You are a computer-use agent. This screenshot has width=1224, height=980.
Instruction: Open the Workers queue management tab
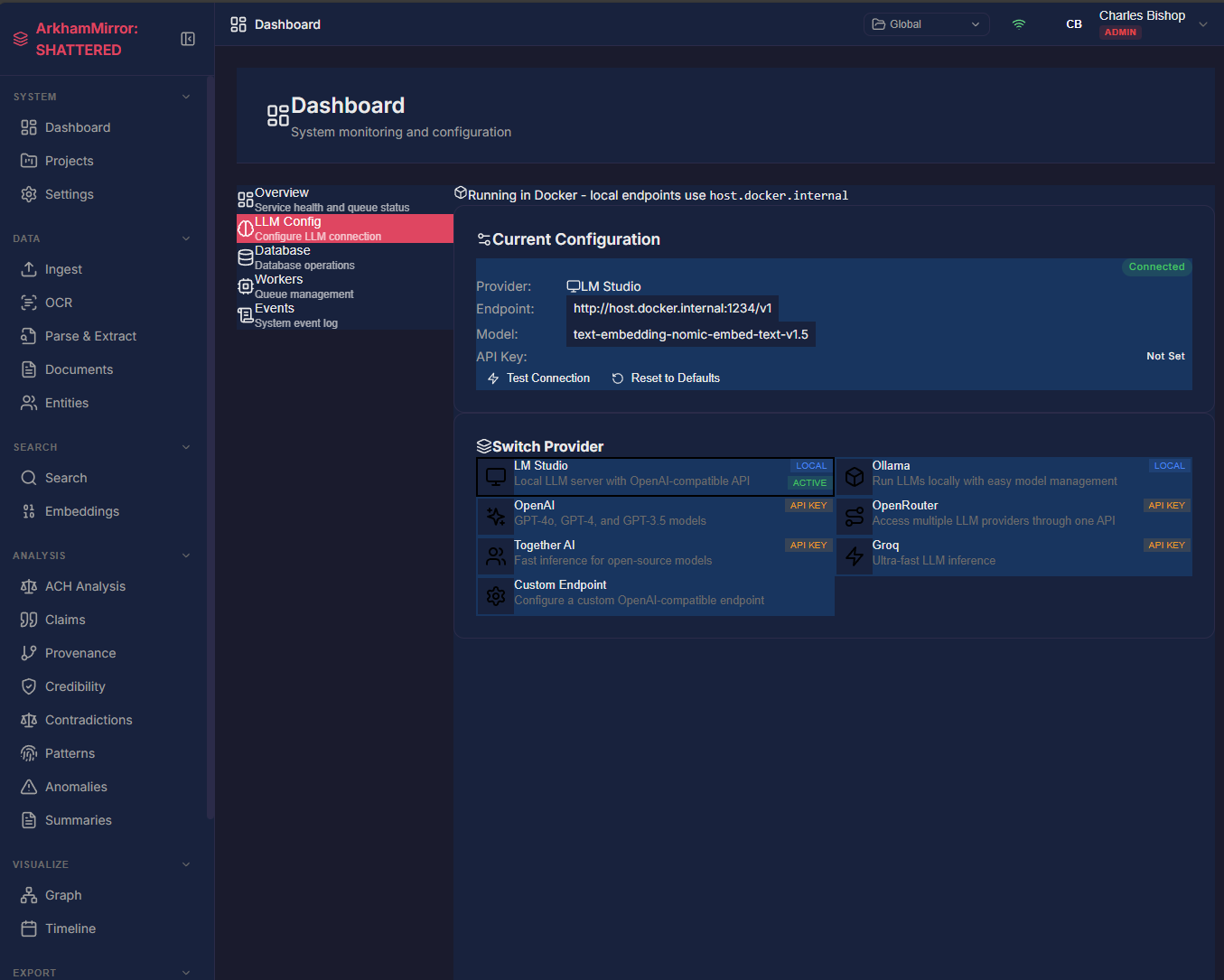345,286
